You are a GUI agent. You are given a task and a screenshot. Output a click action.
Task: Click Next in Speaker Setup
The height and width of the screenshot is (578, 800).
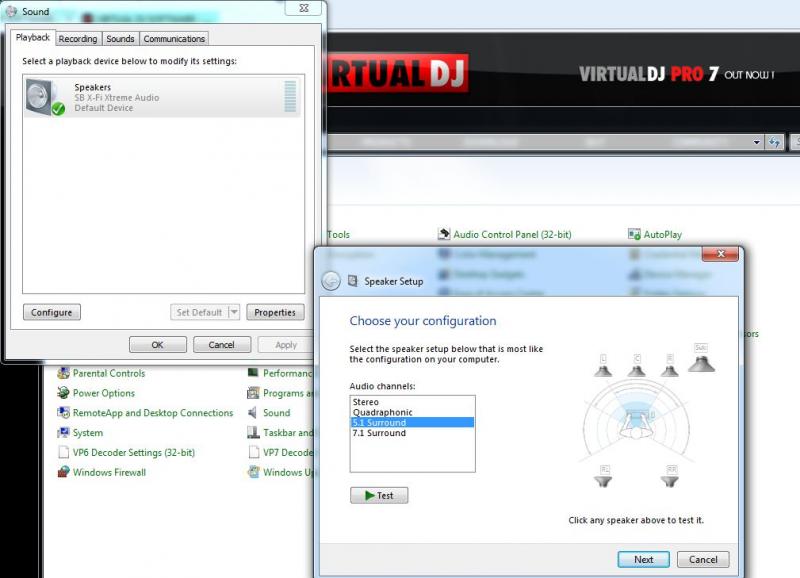[x=643, y=560]
